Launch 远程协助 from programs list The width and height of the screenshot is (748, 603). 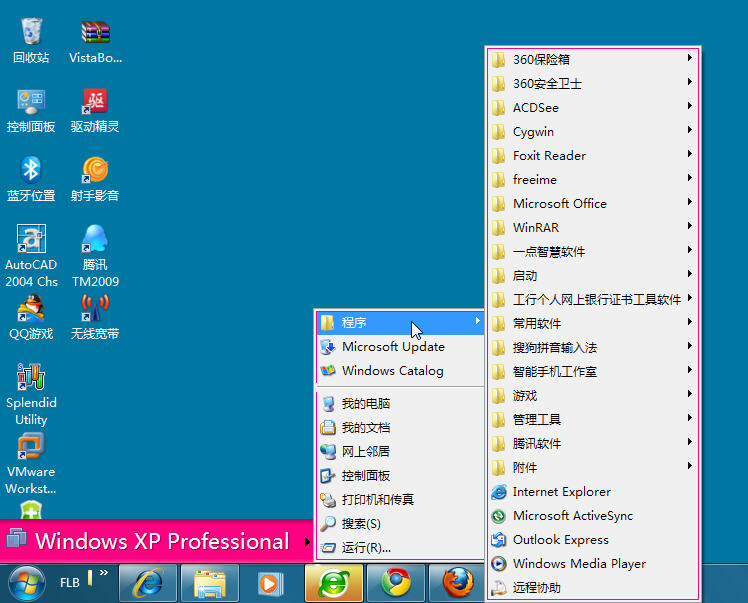coord(593,588)
